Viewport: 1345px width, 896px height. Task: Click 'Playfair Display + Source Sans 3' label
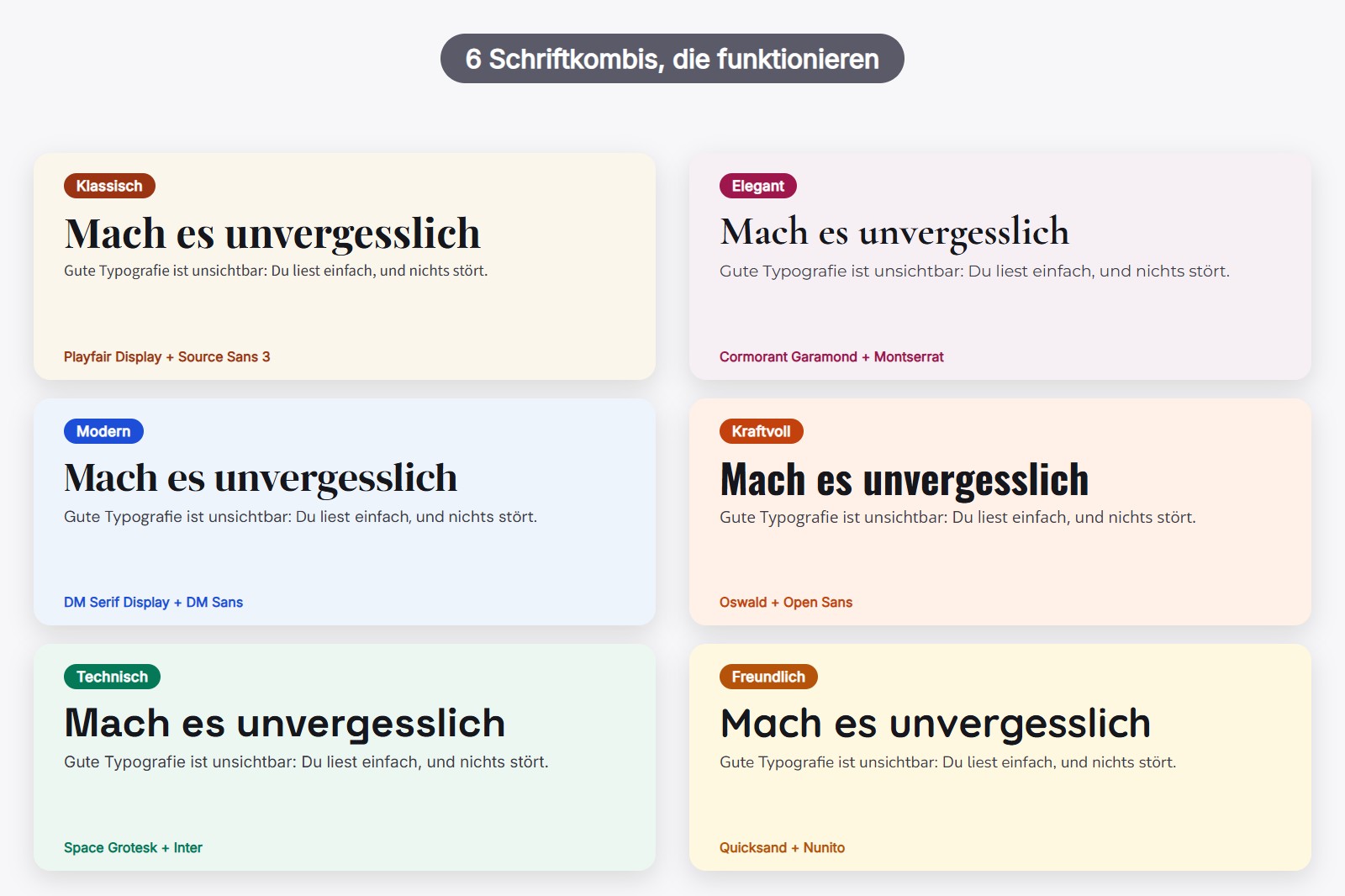167,357
